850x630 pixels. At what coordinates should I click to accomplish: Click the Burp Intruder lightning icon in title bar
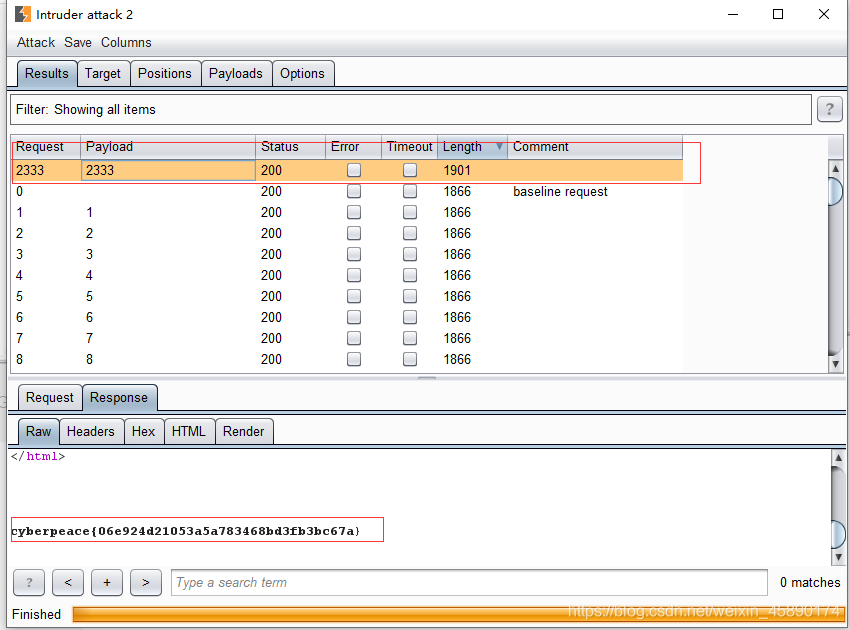pyautogui.click(x=23, y=14)
